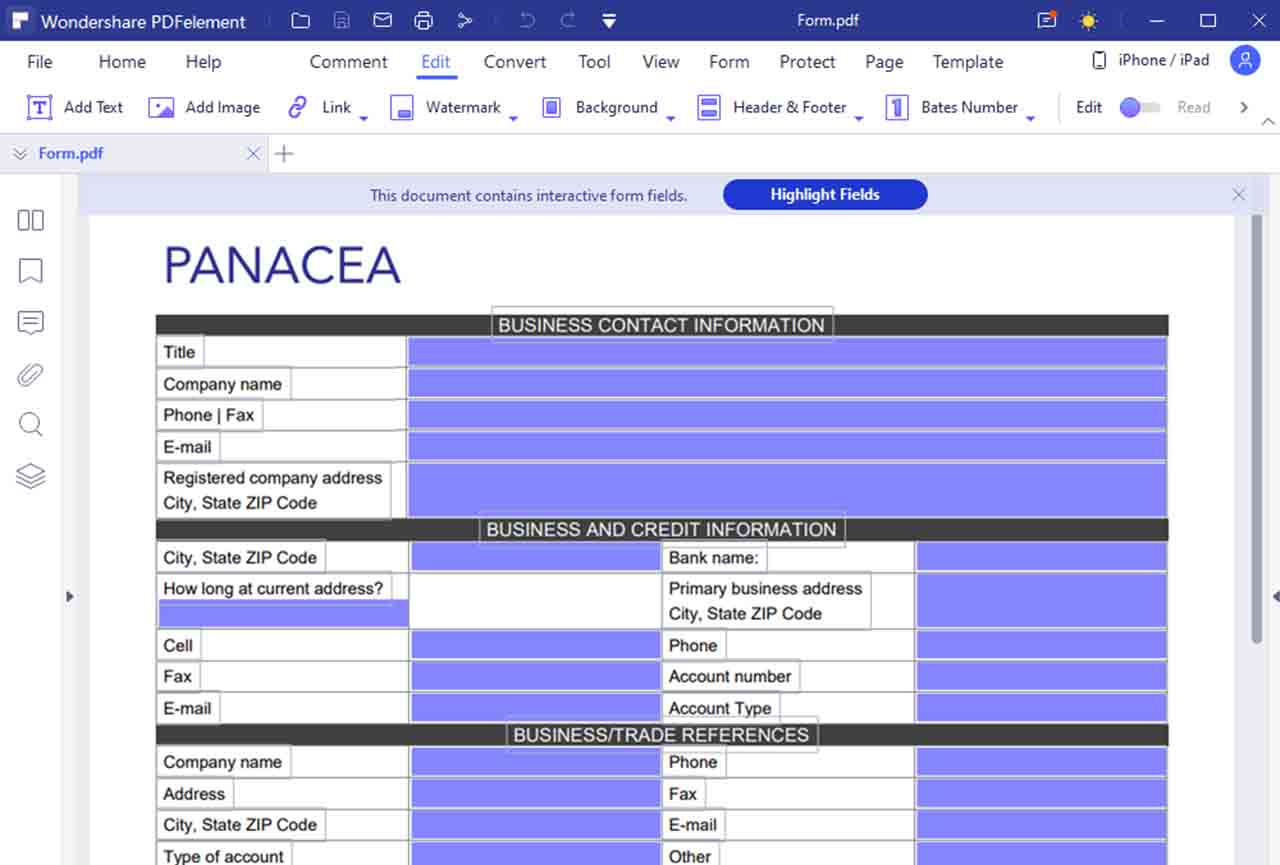Click the Link tool
1280x865 pixels.
click(319, 107)
